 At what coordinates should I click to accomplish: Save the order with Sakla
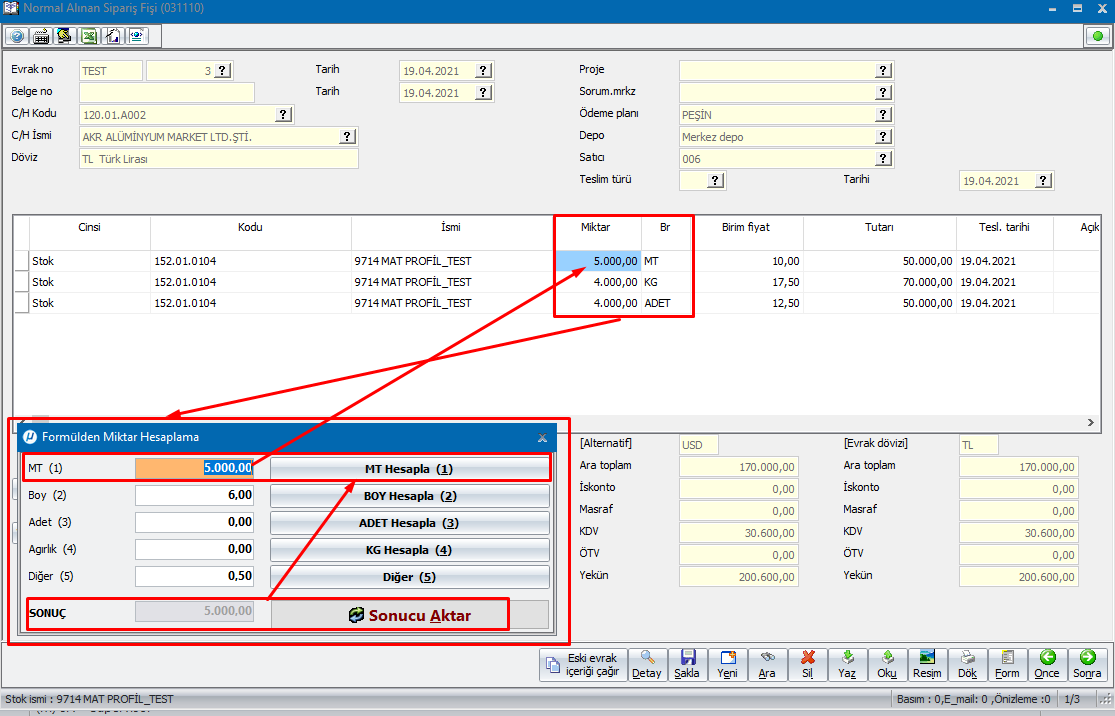point(687,666)
